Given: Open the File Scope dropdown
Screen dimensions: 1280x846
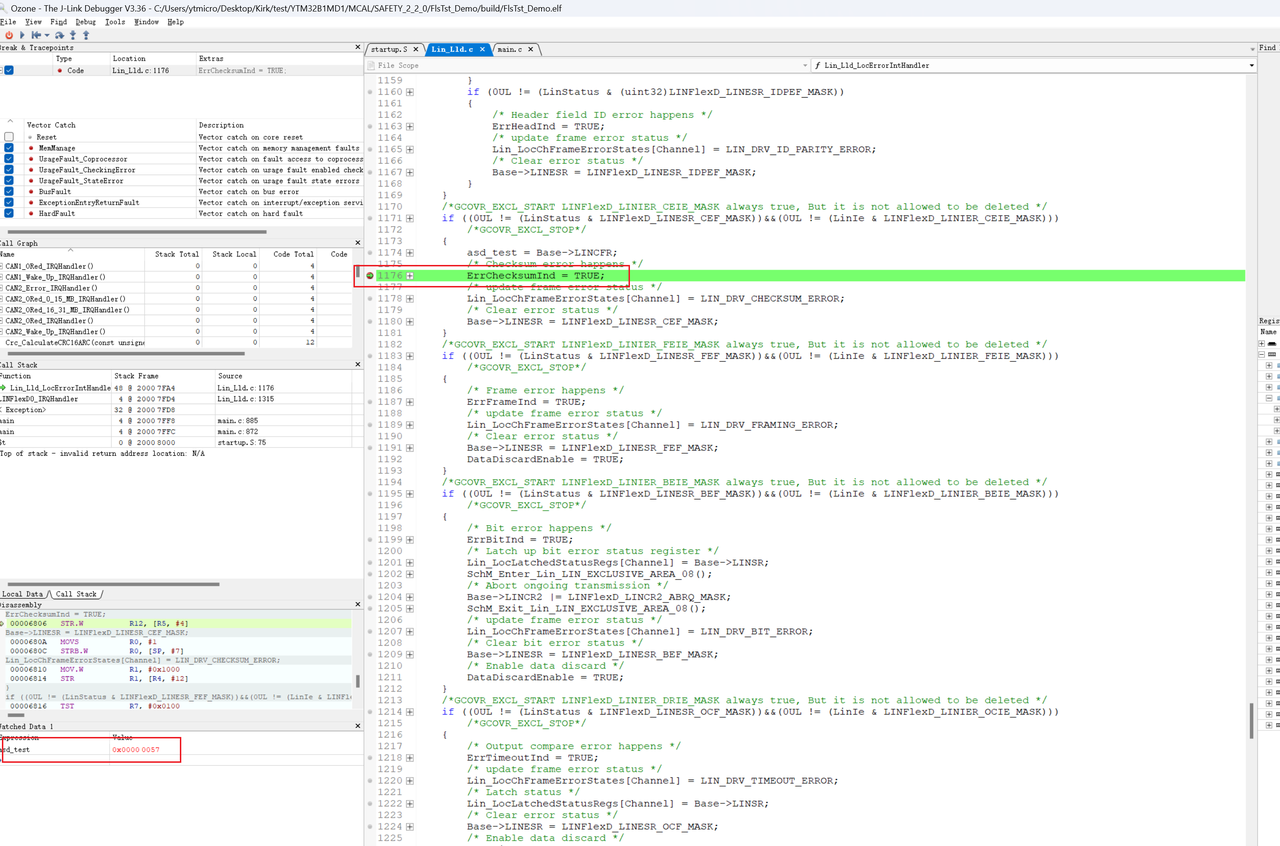Looking at the screenshot, I should coord(805,65).
